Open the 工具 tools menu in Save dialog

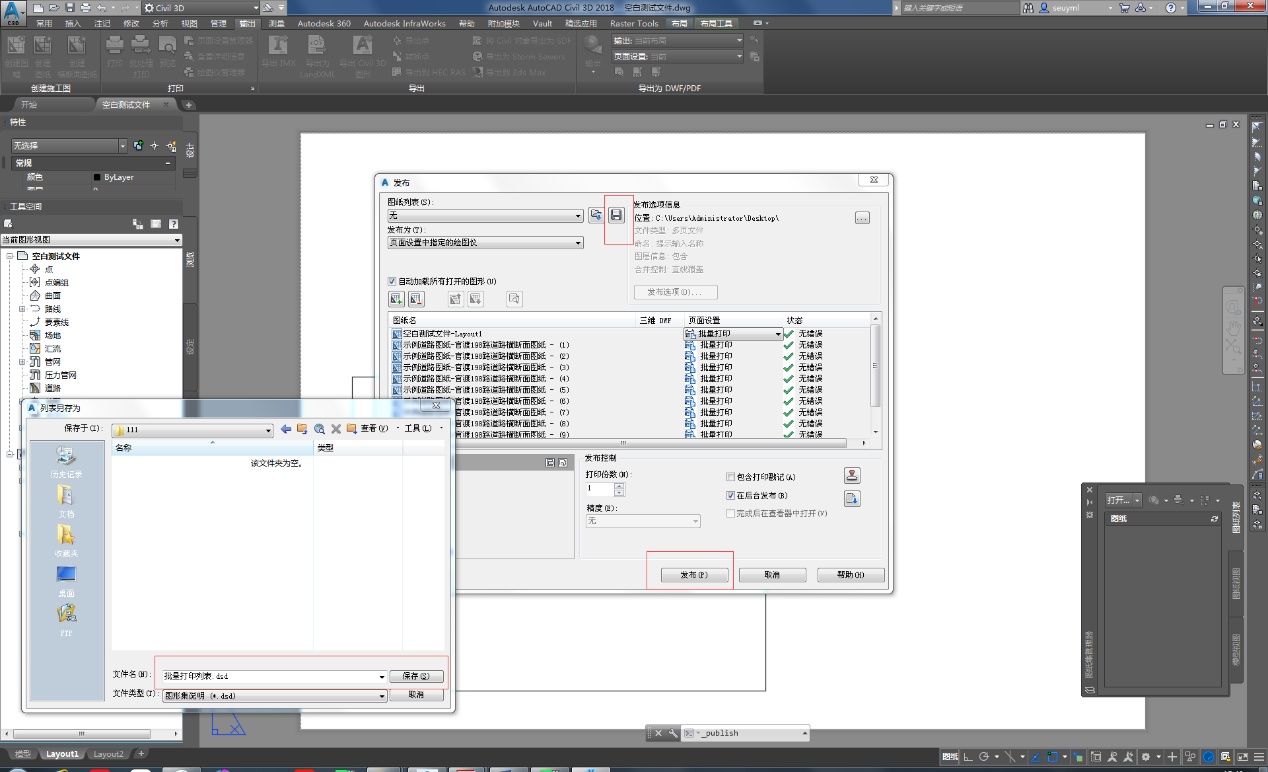click(419, 429)
